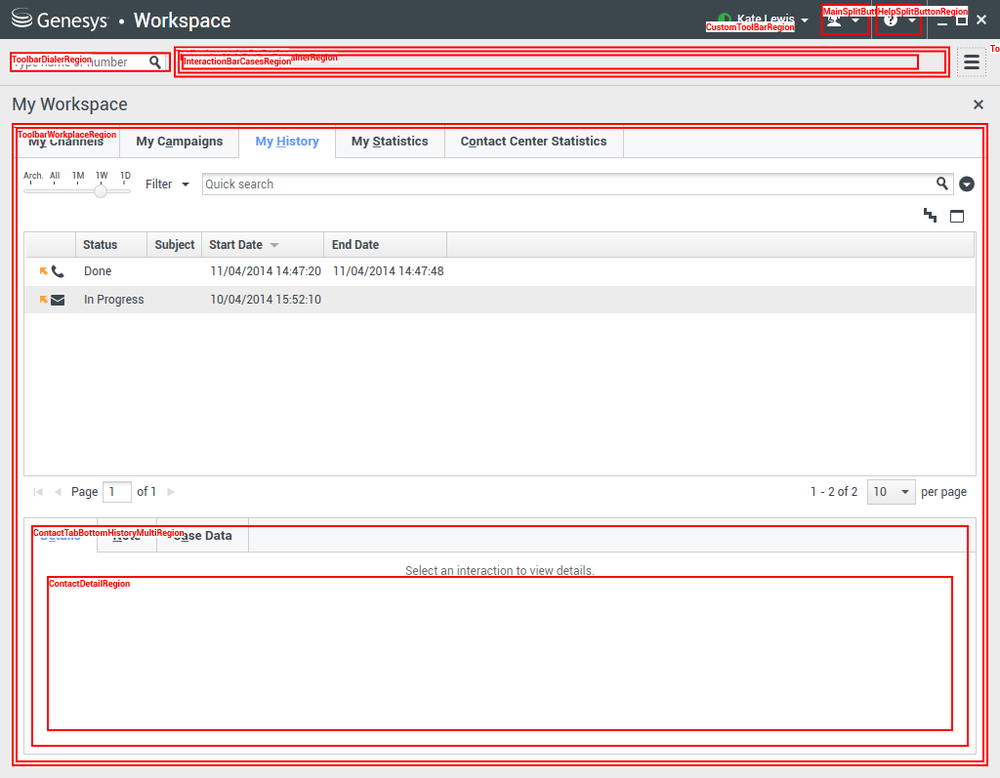1000x778 pixels.
Task: Set history slider to 1M
Action: (78, 175)
